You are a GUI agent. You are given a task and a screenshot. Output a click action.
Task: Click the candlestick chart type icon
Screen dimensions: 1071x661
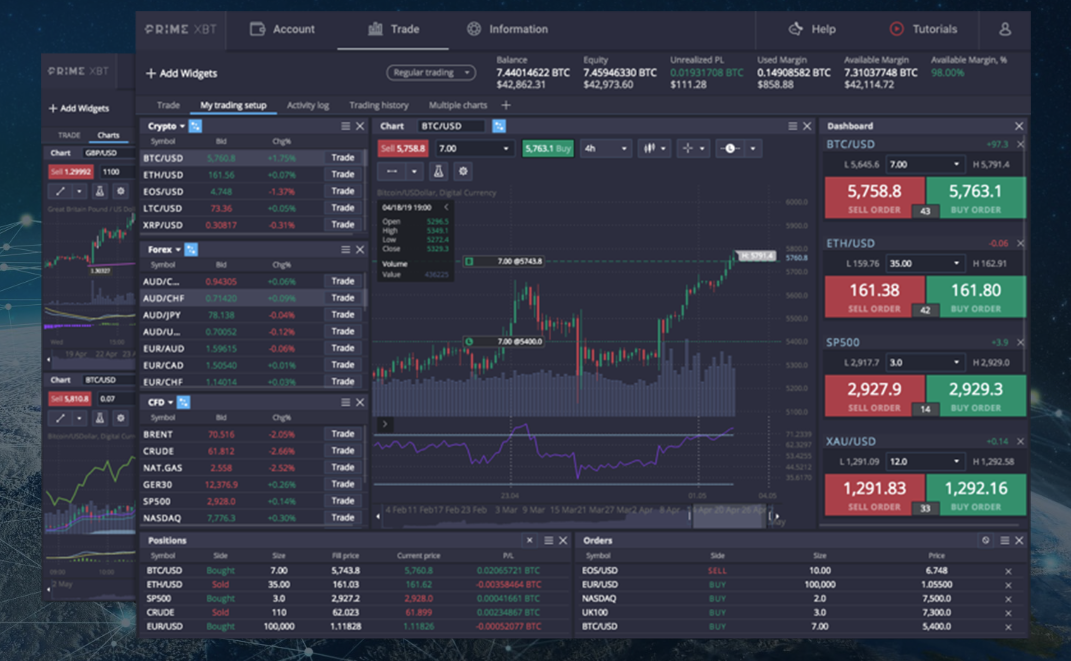coord(650,148)
